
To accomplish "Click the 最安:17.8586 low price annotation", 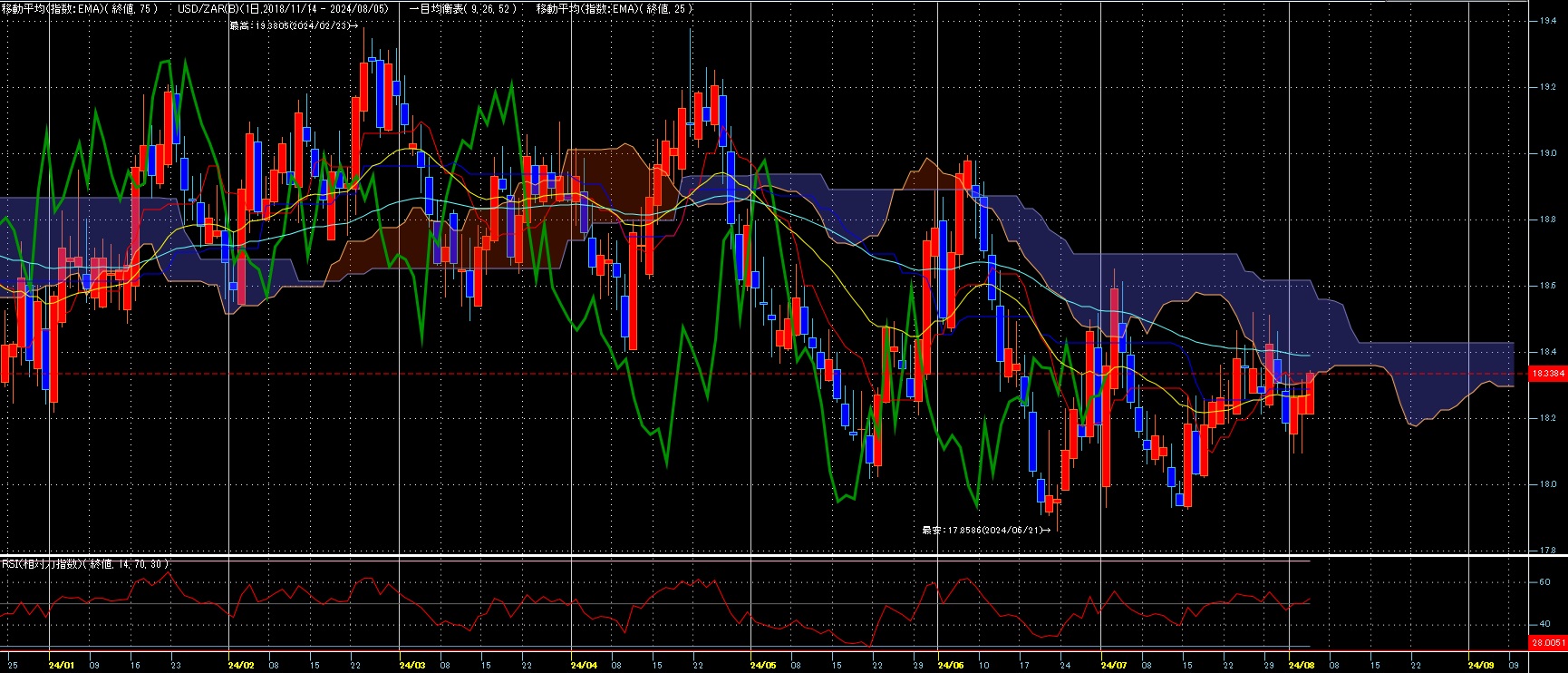I will (986, 530).
